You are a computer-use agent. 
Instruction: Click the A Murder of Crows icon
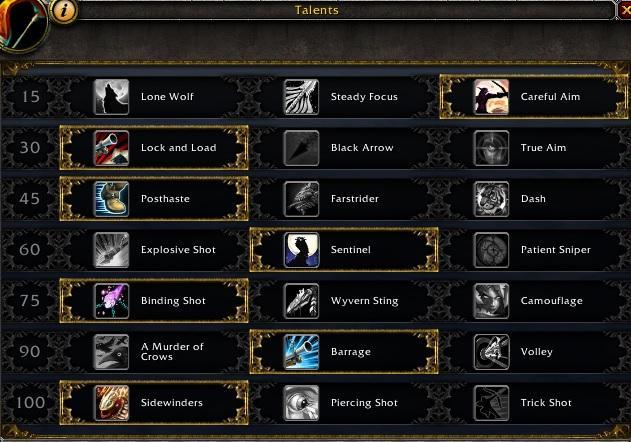pyautogui.click(x=111, y=352)
